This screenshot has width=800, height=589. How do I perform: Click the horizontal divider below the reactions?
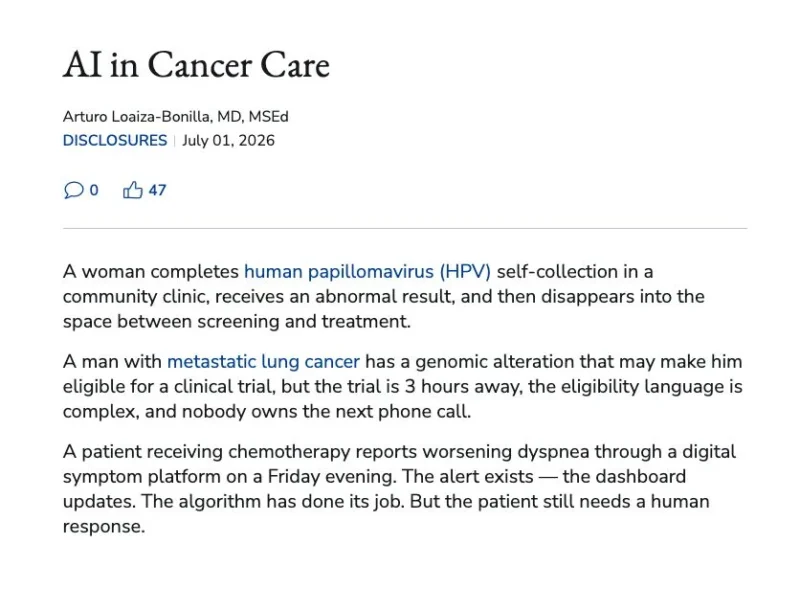click(405, 229)
